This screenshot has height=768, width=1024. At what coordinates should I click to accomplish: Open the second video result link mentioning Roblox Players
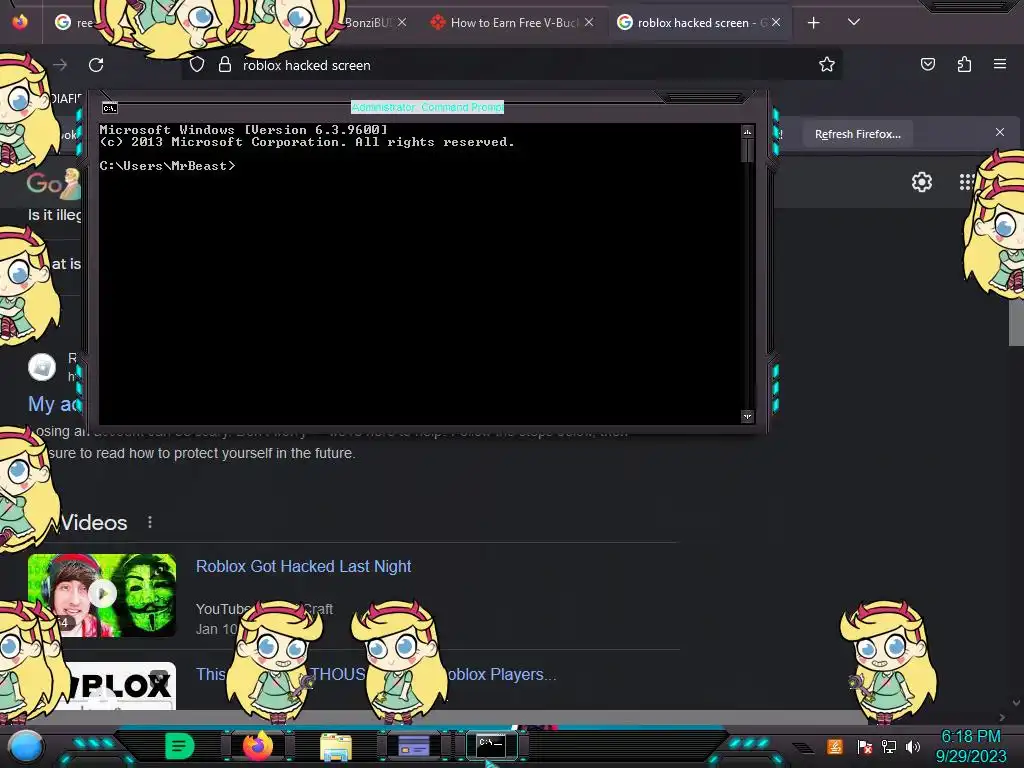(376, 674)
